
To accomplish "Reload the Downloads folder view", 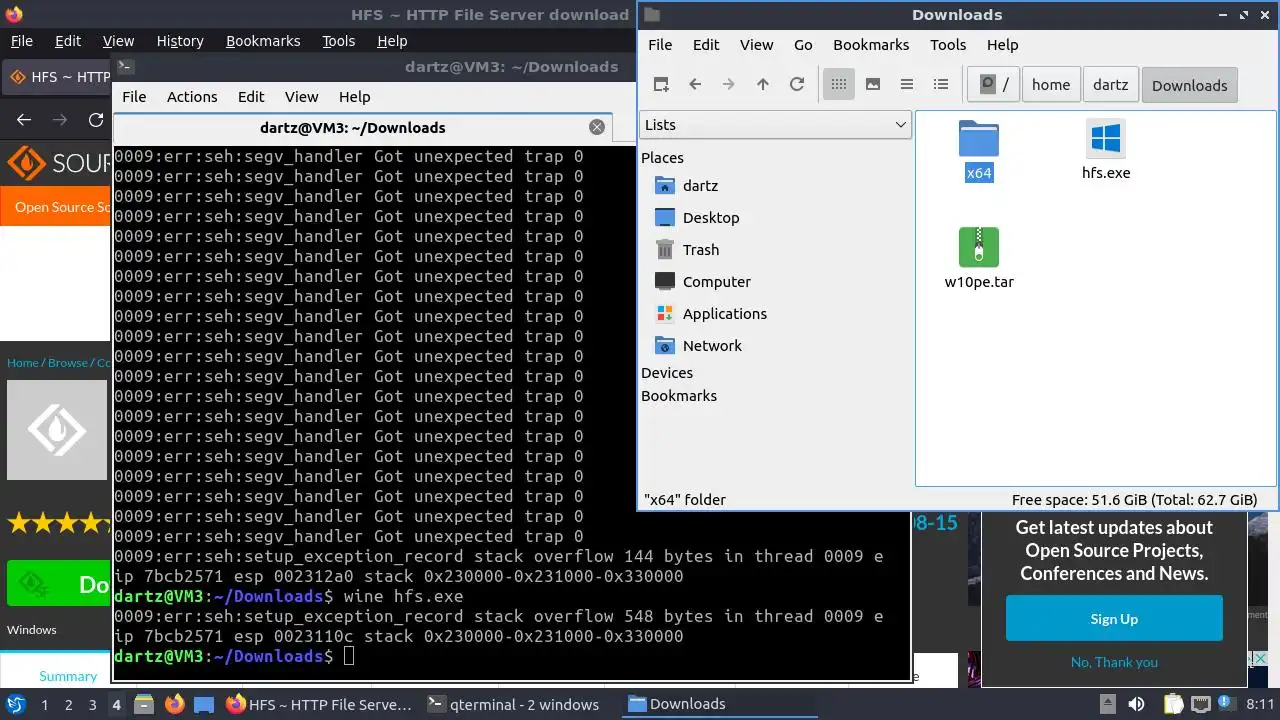I will click(797, 85).
